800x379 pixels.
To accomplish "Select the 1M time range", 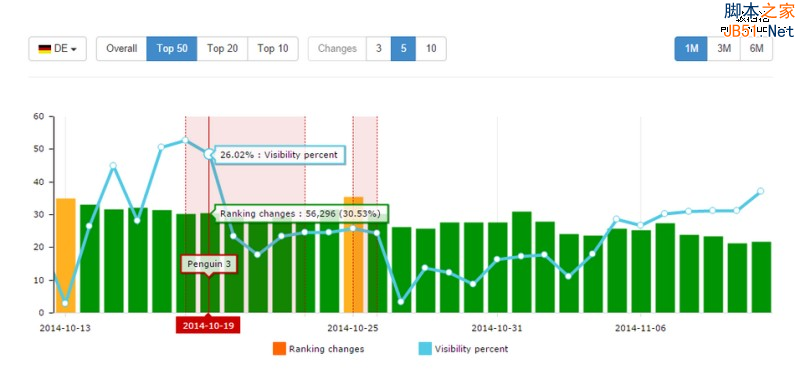I will tap(691, 49).
